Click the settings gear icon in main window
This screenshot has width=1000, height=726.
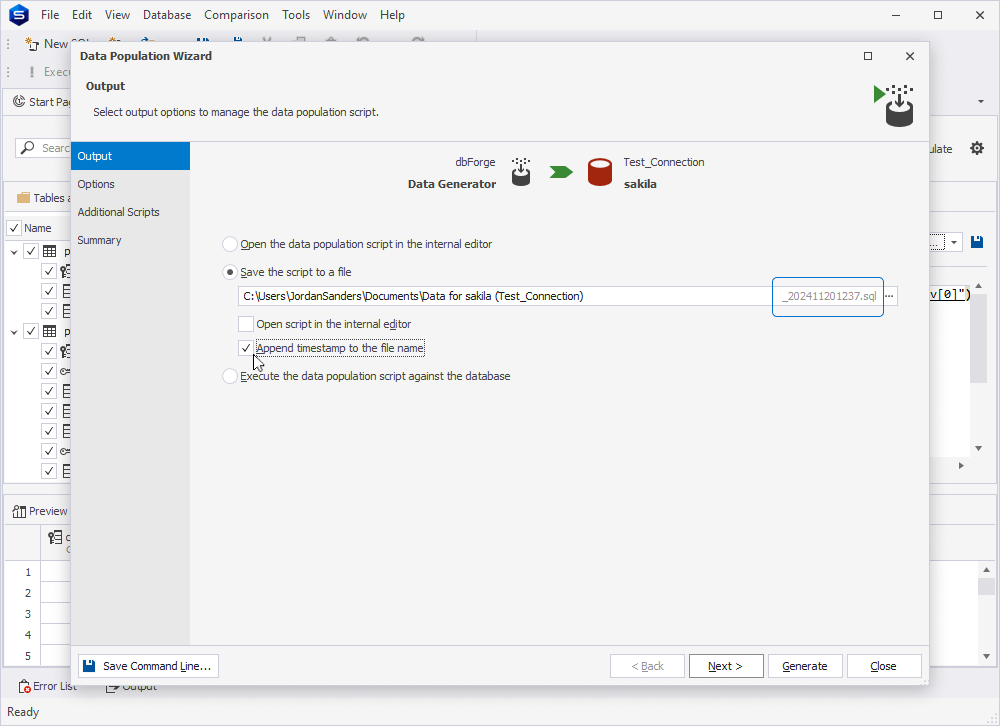[x=976, y=149]
